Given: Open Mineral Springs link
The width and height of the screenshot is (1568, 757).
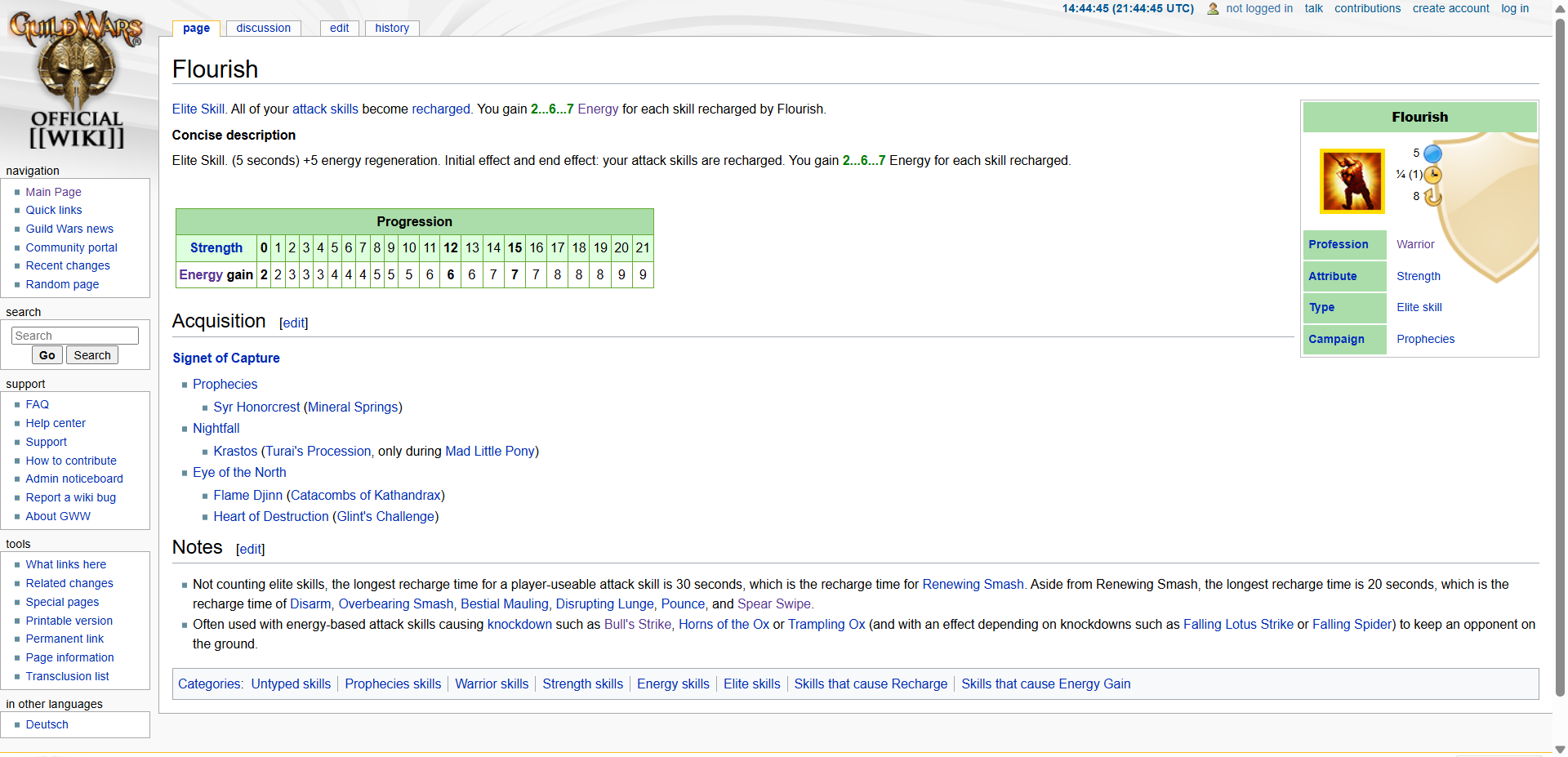Looking at the screenshot, I should pos(353,407).
